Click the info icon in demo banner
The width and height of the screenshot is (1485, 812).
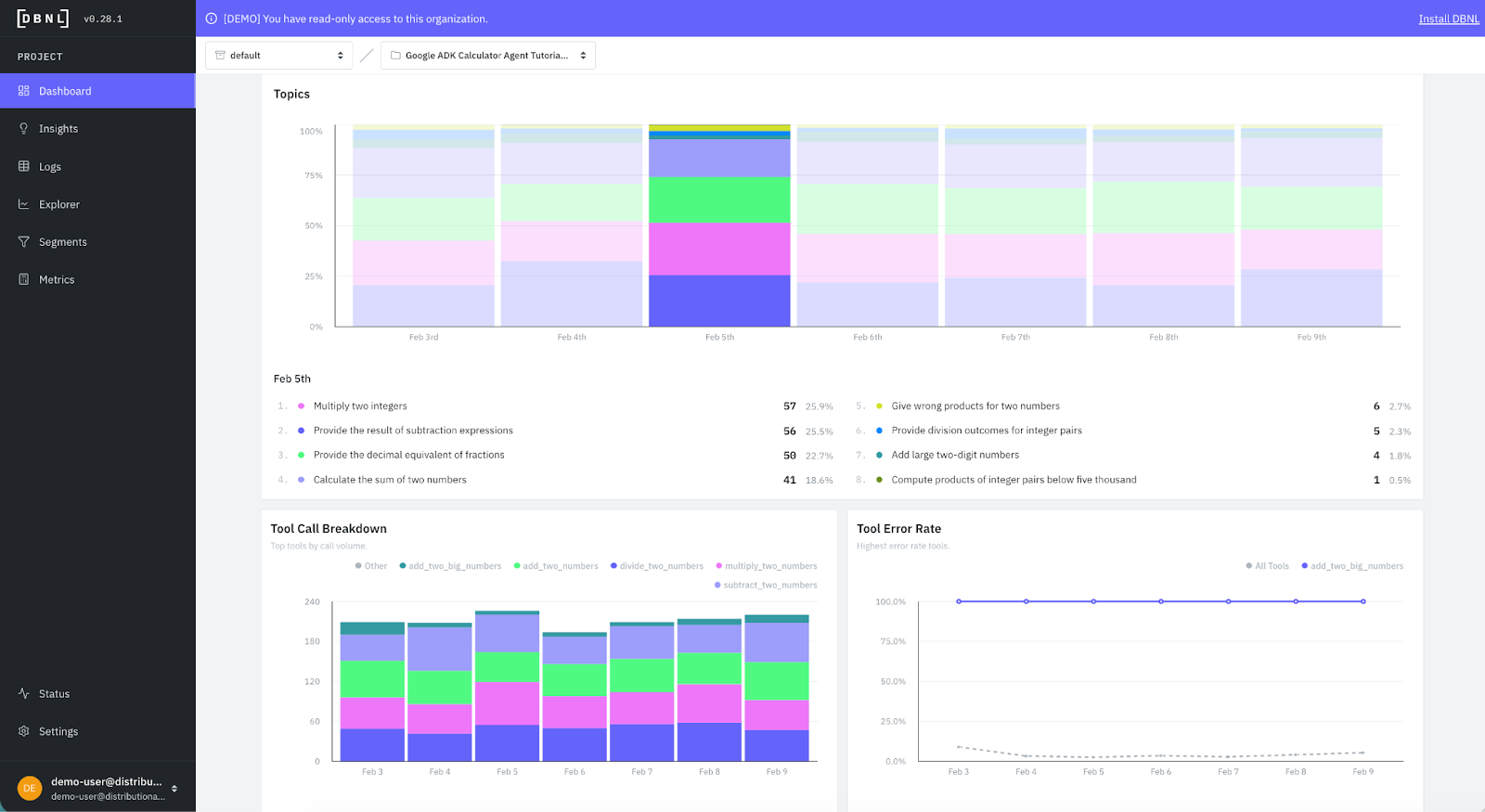[211, 19]
